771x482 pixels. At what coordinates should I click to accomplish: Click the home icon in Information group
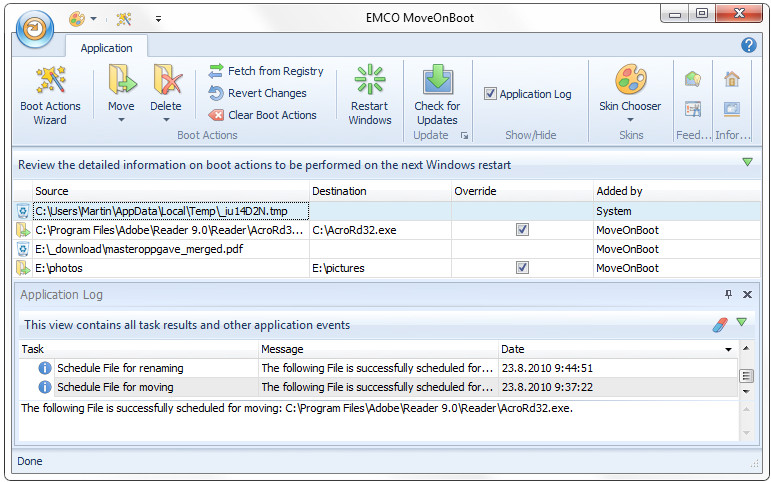732,79
